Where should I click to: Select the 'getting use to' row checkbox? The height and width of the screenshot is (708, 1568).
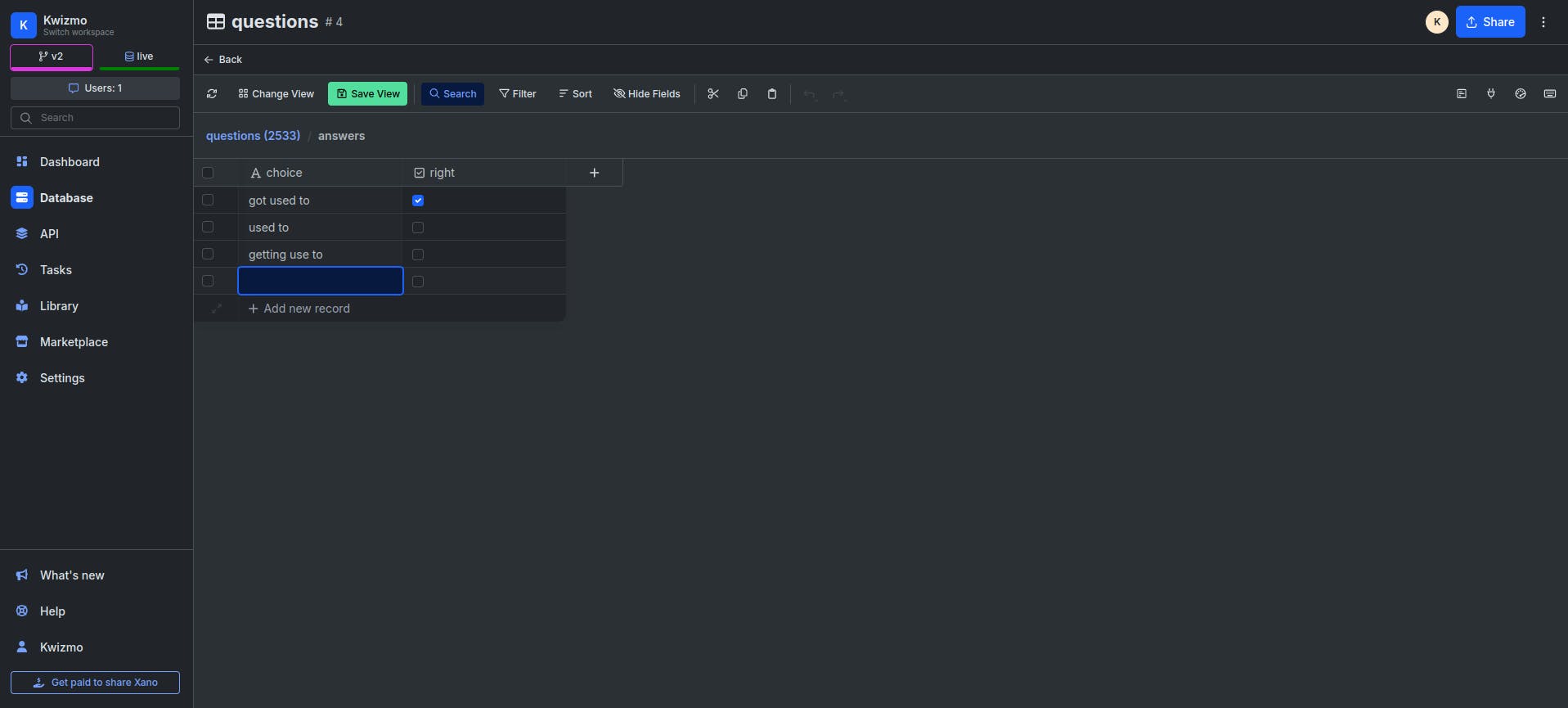208,255
